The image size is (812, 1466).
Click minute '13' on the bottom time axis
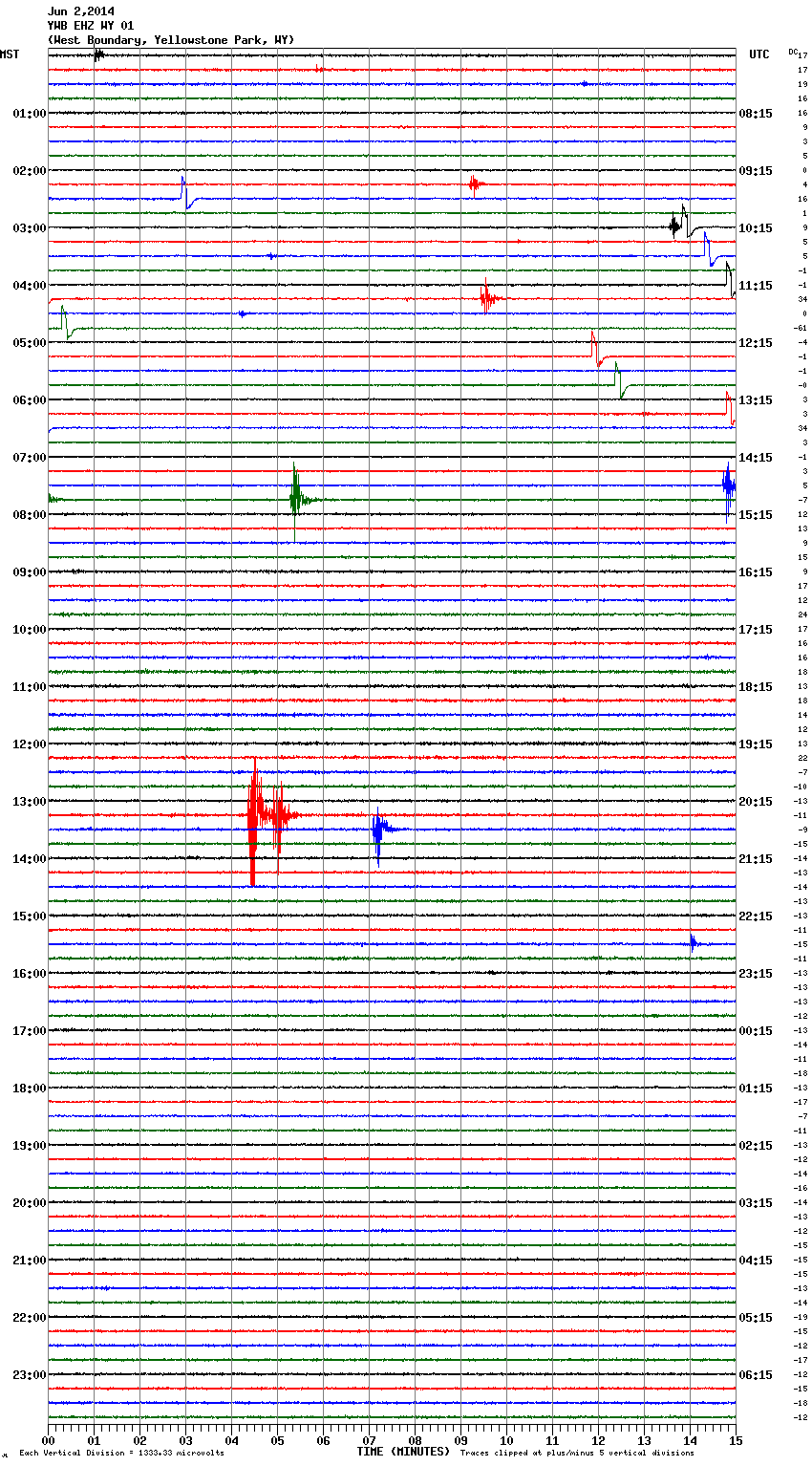pyautogui.click(x=644, y=1440)
